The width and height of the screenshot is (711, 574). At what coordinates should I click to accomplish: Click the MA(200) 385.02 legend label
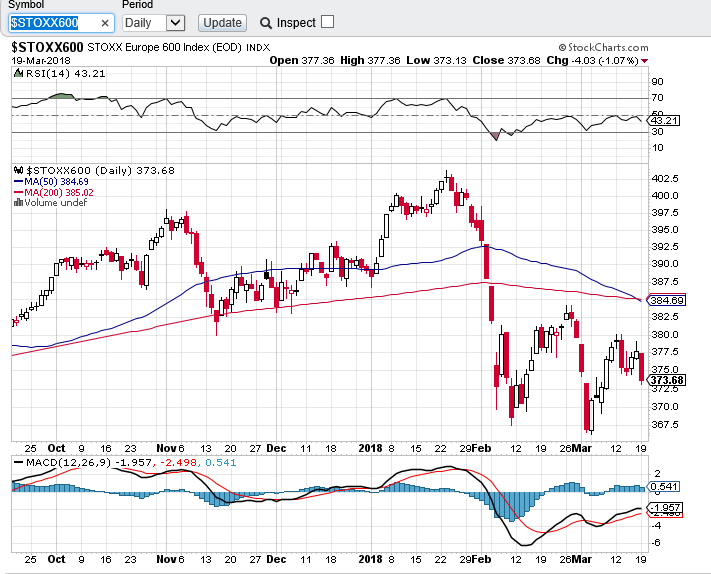pyautogui.click(x=58, y=193)
